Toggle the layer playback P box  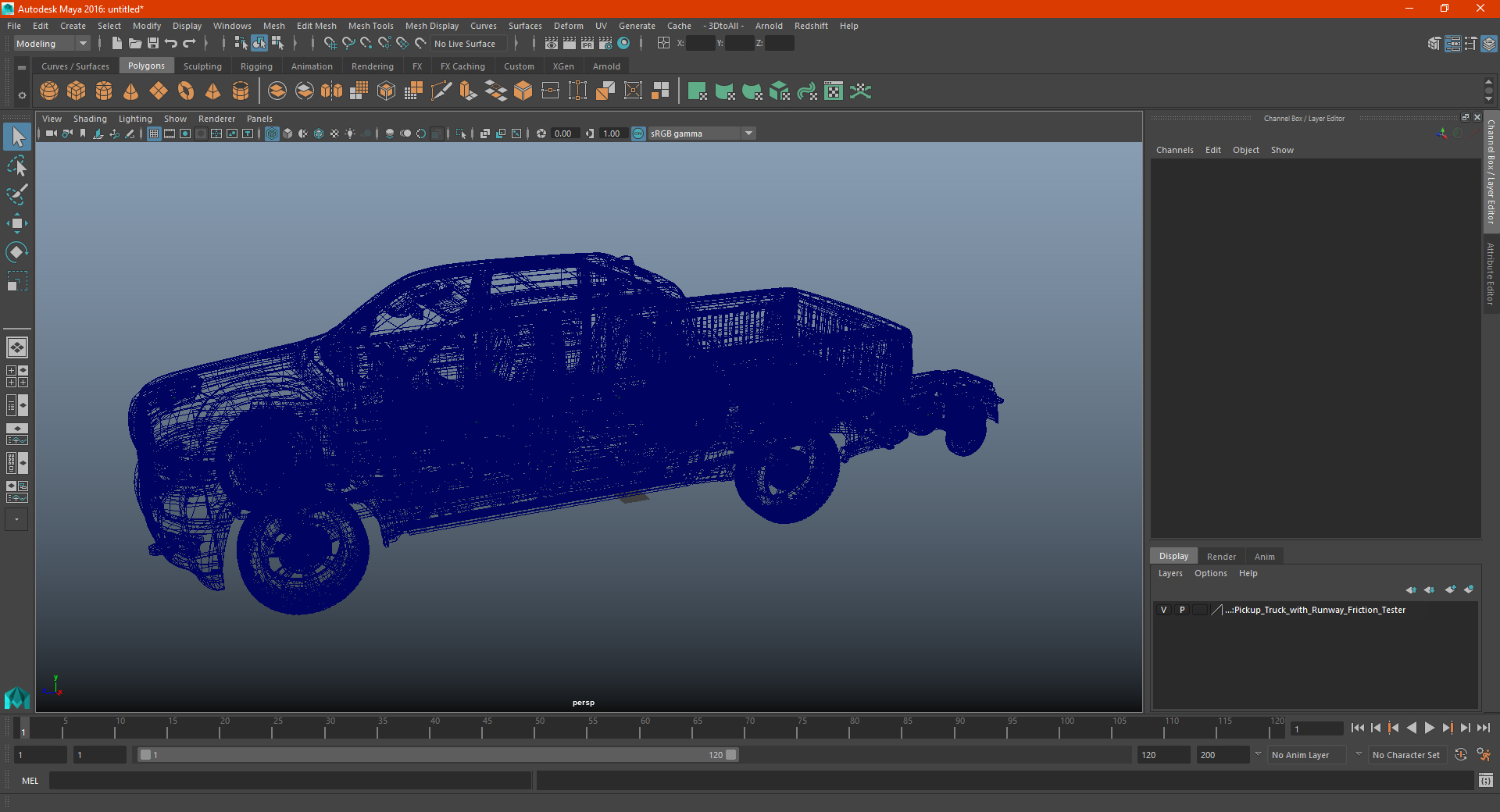(1182, 610)
